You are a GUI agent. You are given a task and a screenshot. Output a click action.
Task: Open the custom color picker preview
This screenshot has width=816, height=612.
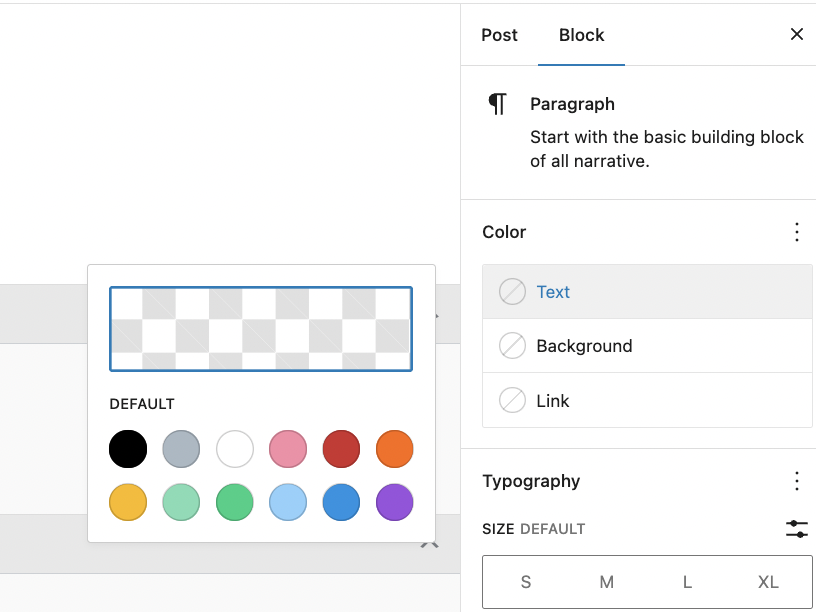click(x=260, y=329)
